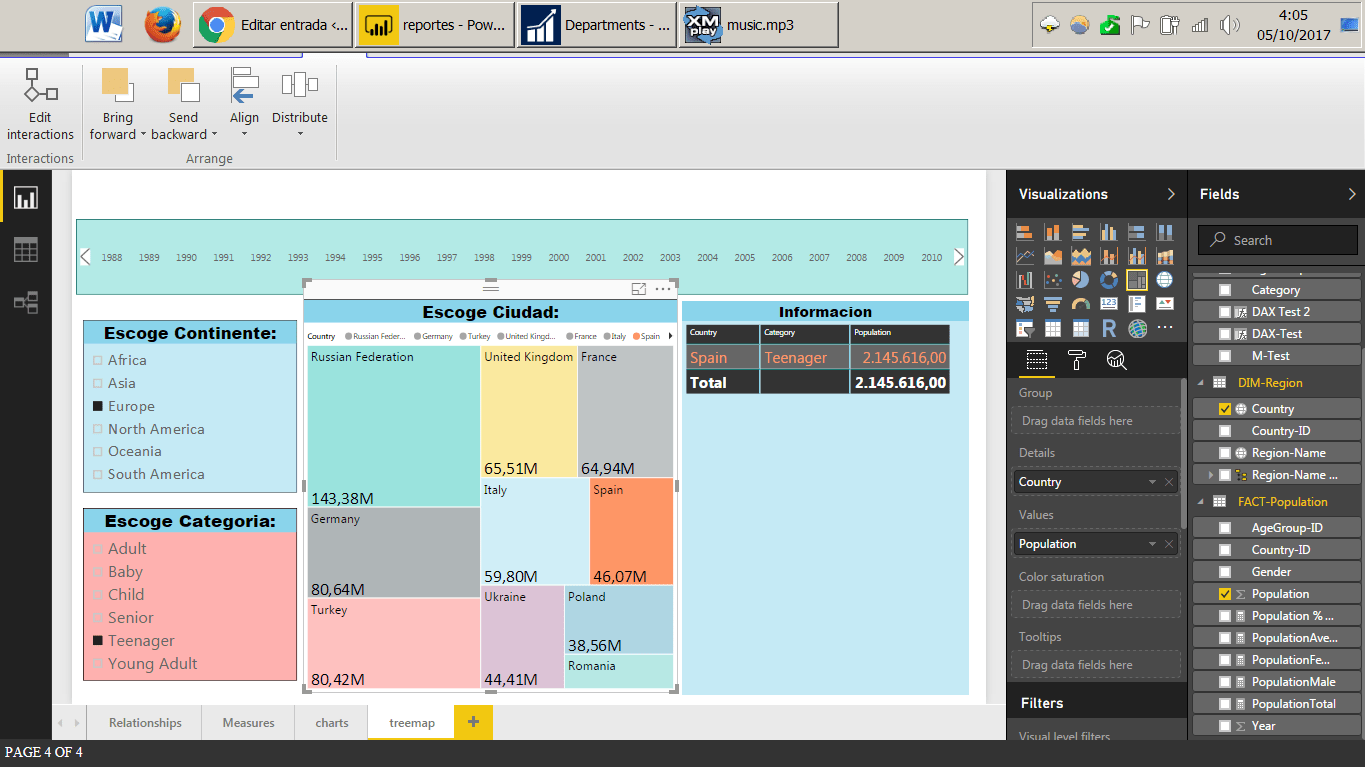The image size is (1365, 767).
Task: Check the Gender field checkbox
Action: pyautogui.click(x=1225, y=572)
